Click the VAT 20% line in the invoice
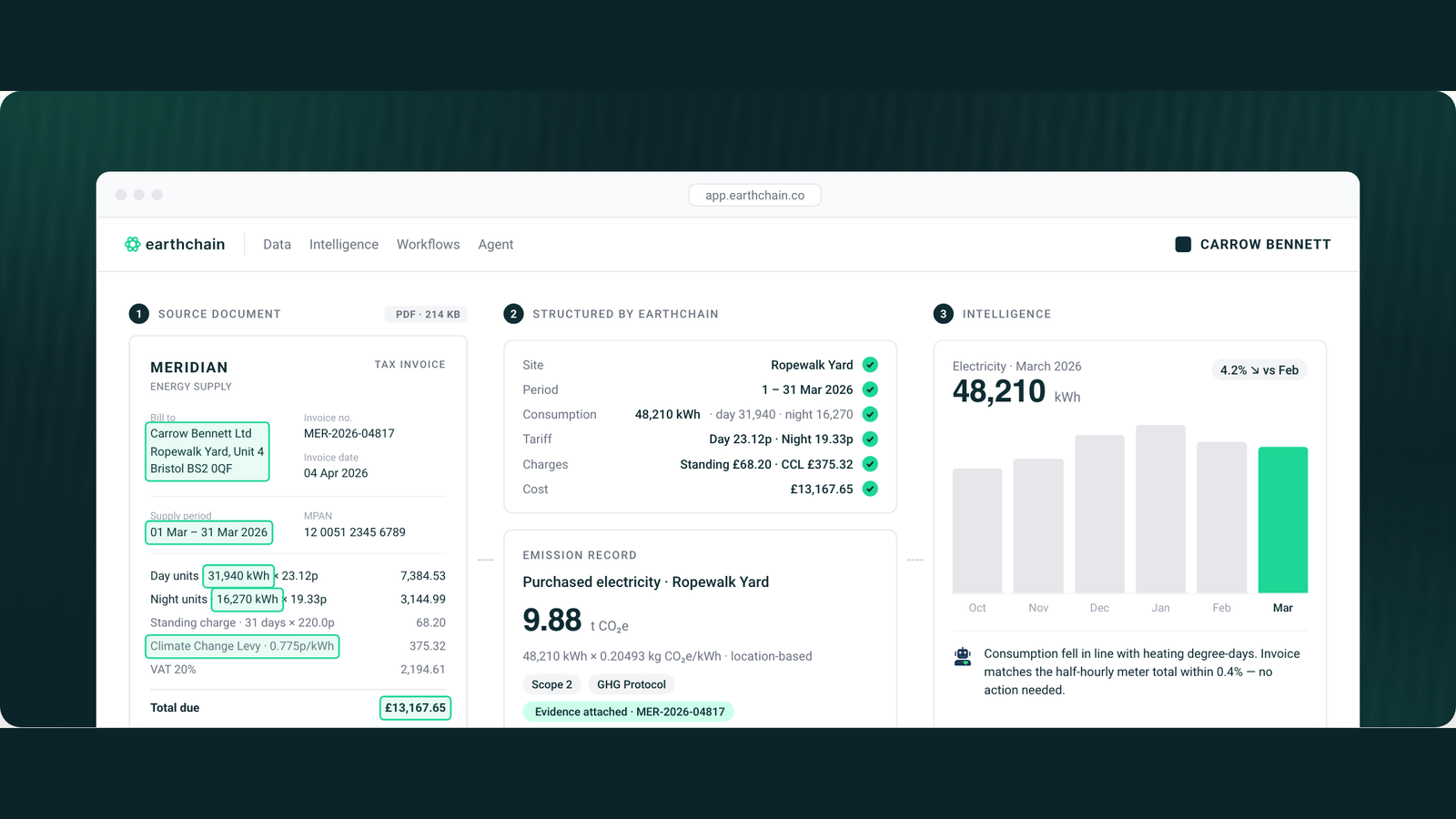The image size is (1456, 819). click(x=298, y=670)
